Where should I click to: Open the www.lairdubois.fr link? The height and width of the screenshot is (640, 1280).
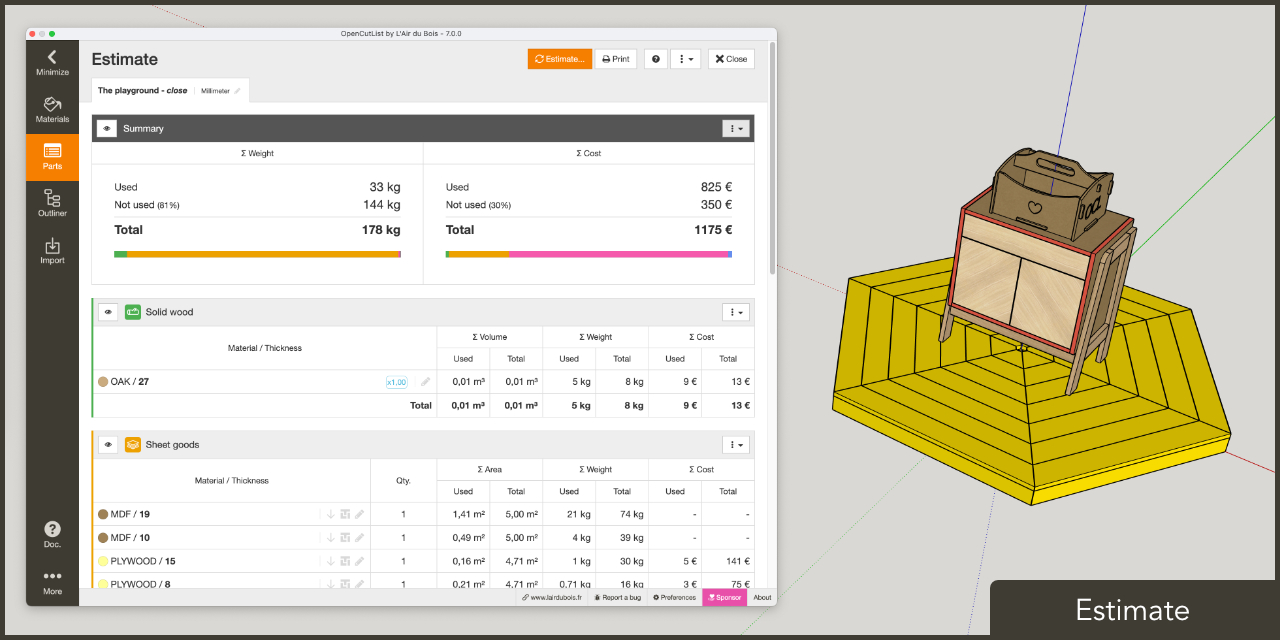coord(552,597)
